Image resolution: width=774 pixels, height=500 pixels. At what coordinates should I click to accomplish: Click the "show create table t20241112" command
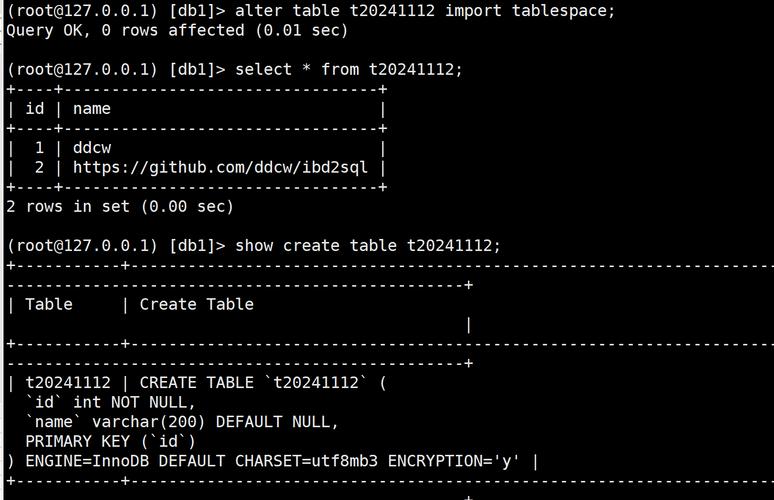pos(367,245)
